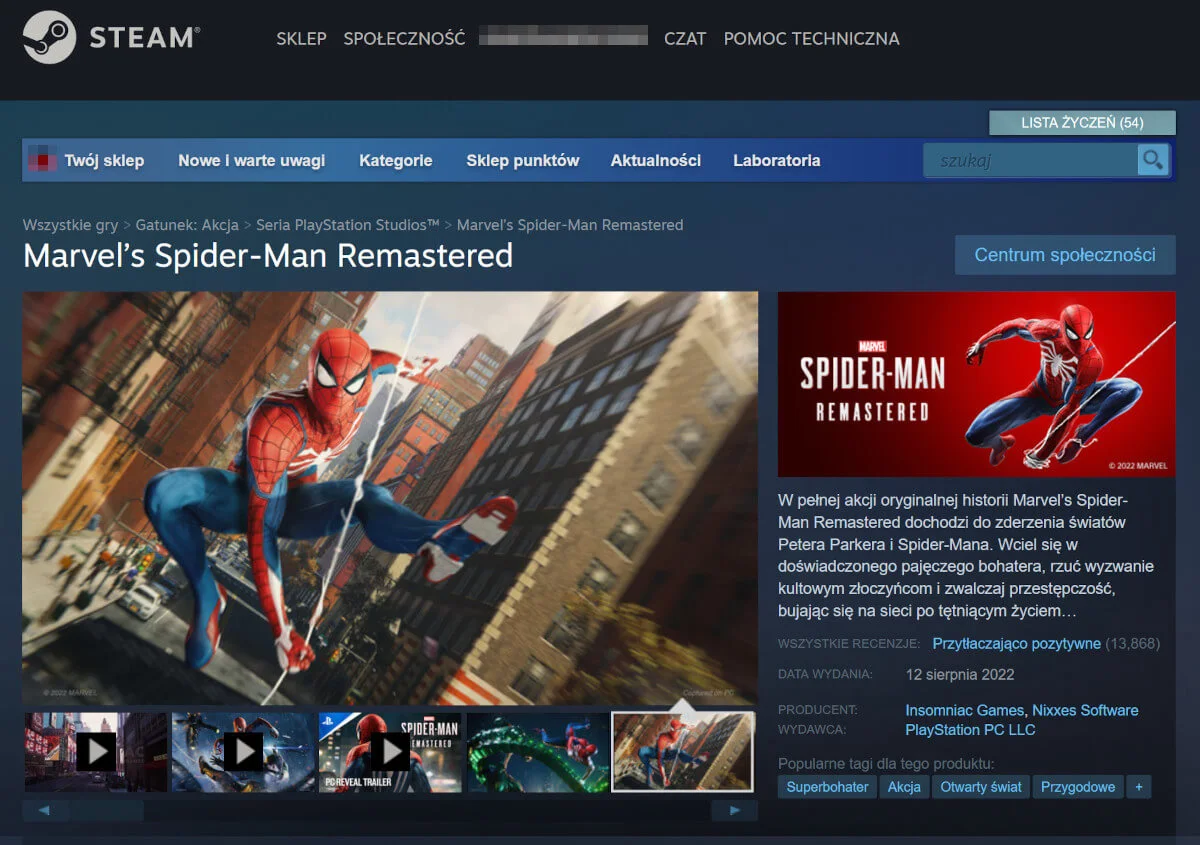Viewport: 1200px width, 845px height.
Task: Play the PC Reveal Trailer video
Action: [390, 752]
